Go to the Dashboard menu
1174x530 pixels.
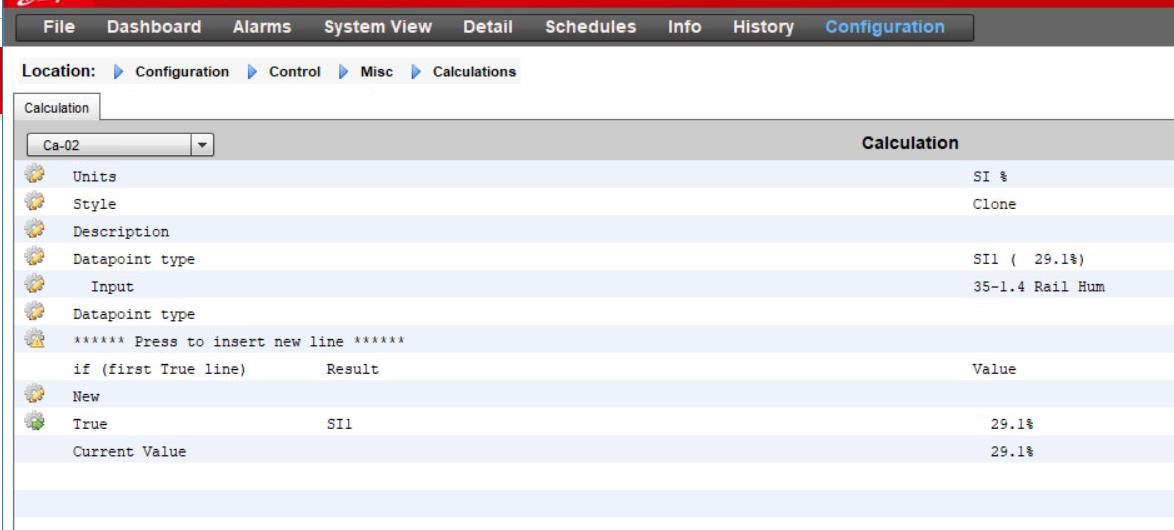153,26
